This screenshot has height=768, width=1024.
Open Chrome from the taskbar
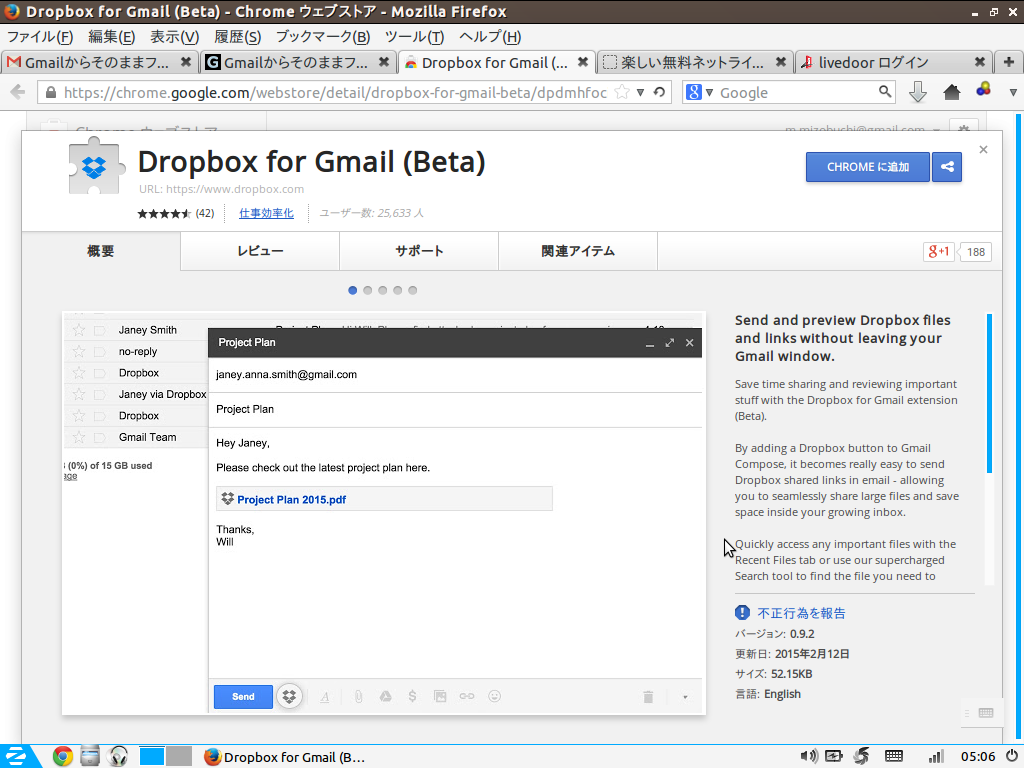(63, 756)
